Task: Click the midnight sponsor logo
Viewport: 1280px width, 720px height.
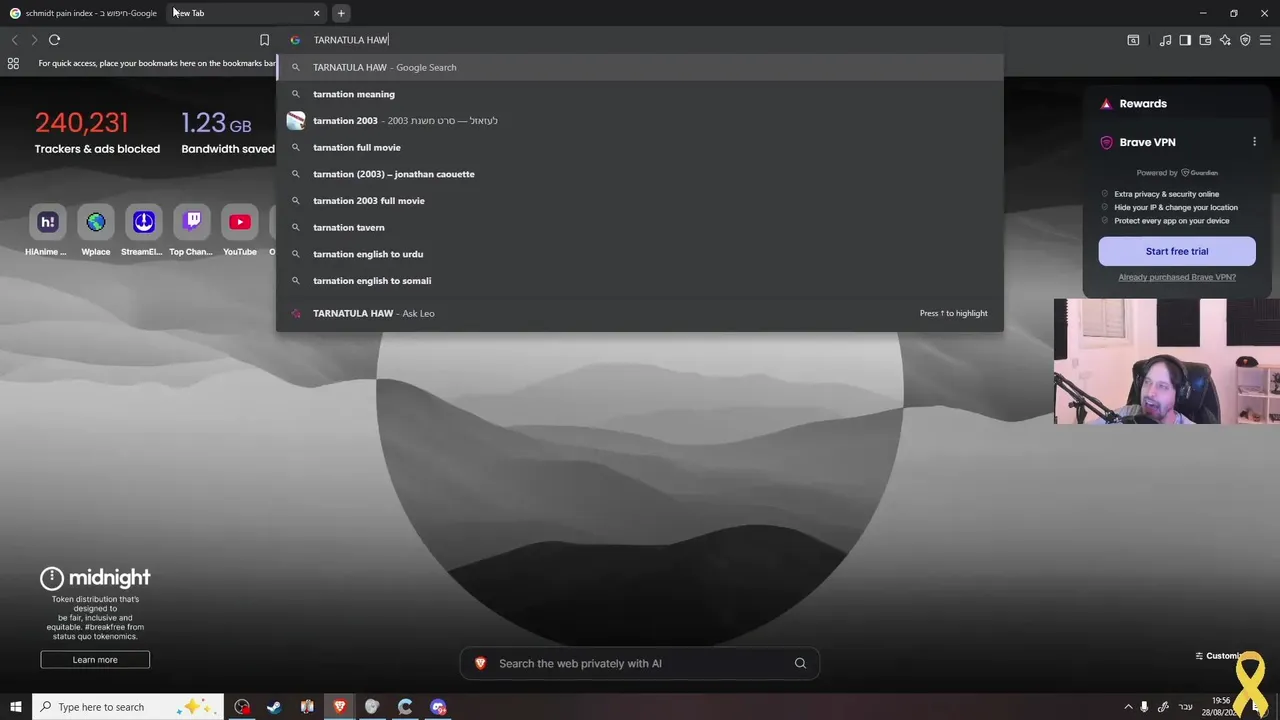Action: coord(95,577)
